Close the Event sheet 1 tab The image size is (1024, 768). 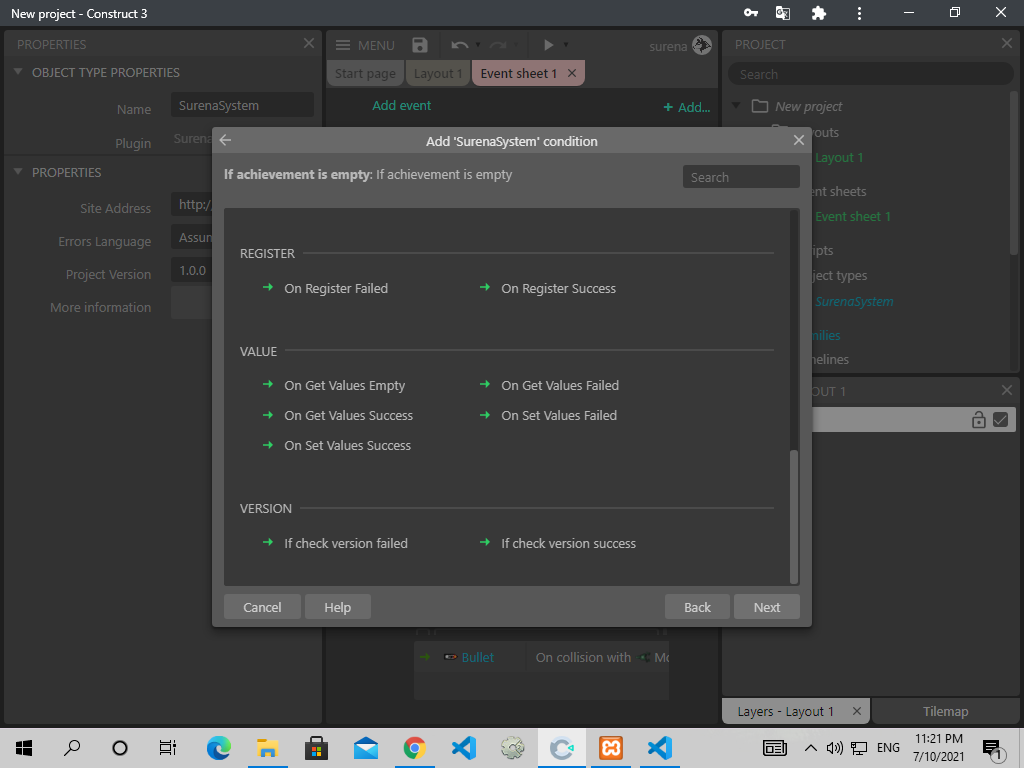tap(572, 73)
